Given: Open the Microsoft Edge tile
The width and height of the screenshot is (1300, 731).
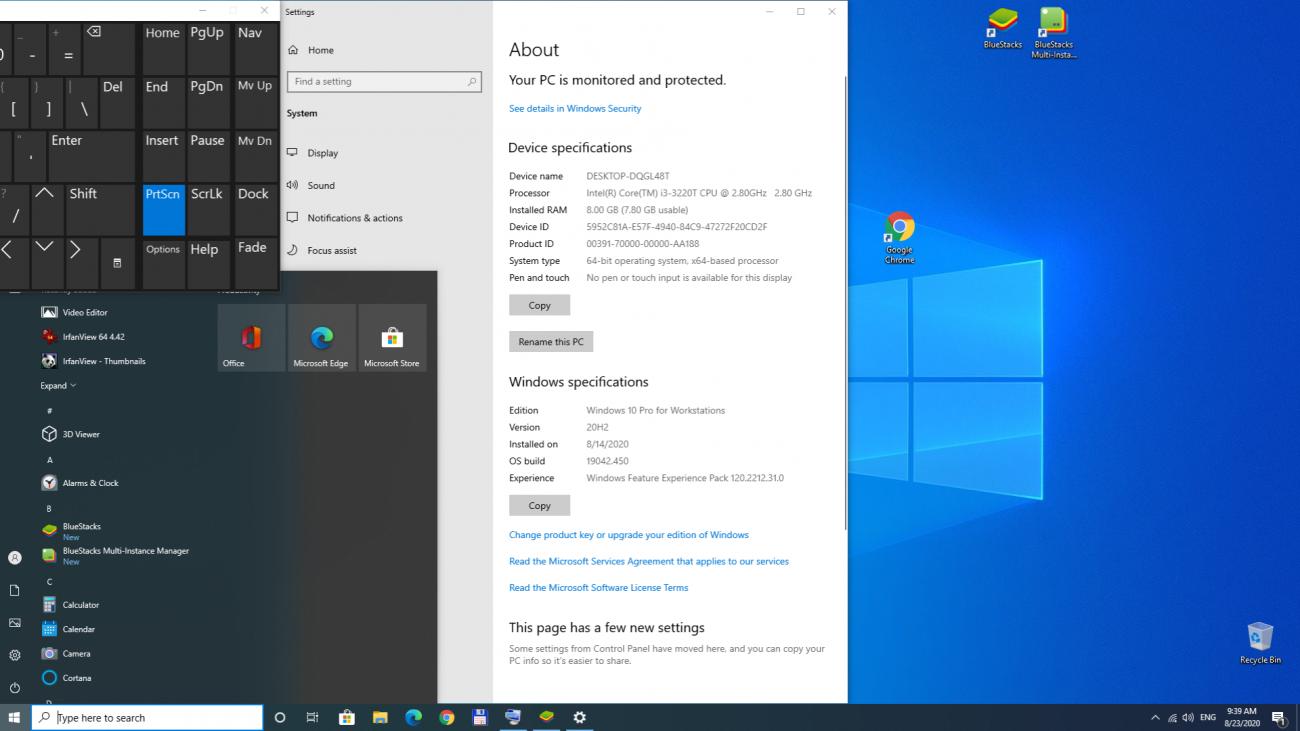Looking at the screenshot, I should (321, 338).
